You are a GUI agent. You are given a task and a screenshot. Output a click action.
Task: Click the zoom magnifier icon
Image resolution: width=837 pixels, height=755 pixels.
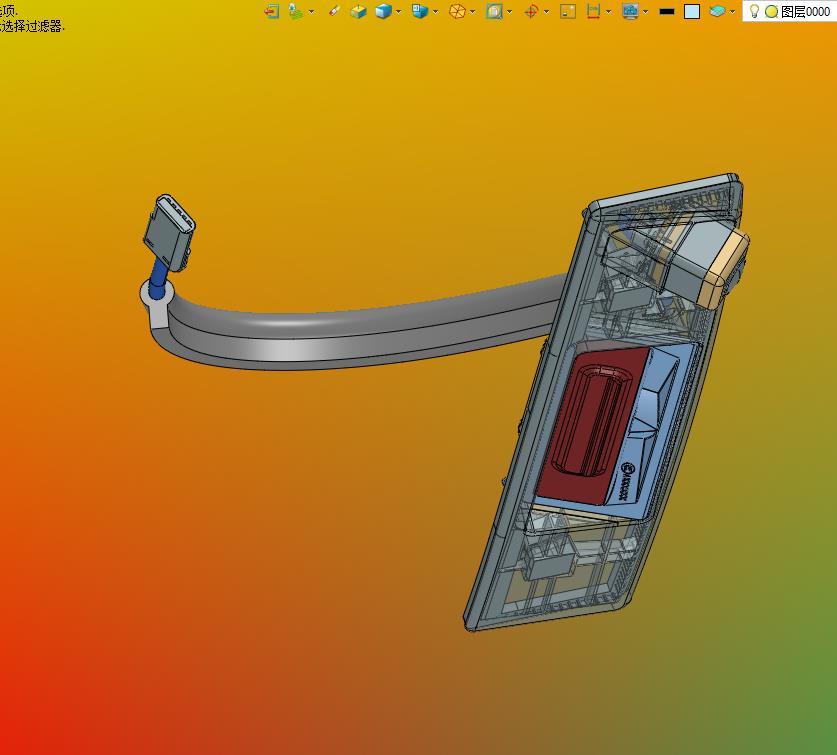[494, 11]
